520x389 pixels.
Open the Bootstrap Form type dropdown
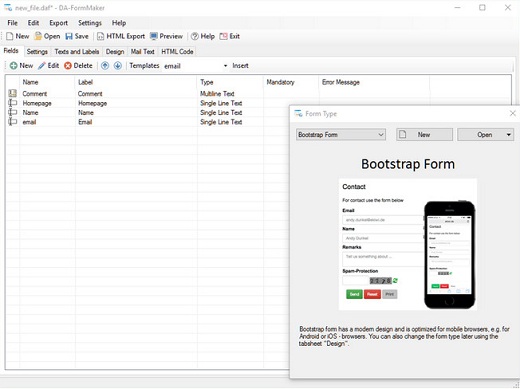(341, 135)
